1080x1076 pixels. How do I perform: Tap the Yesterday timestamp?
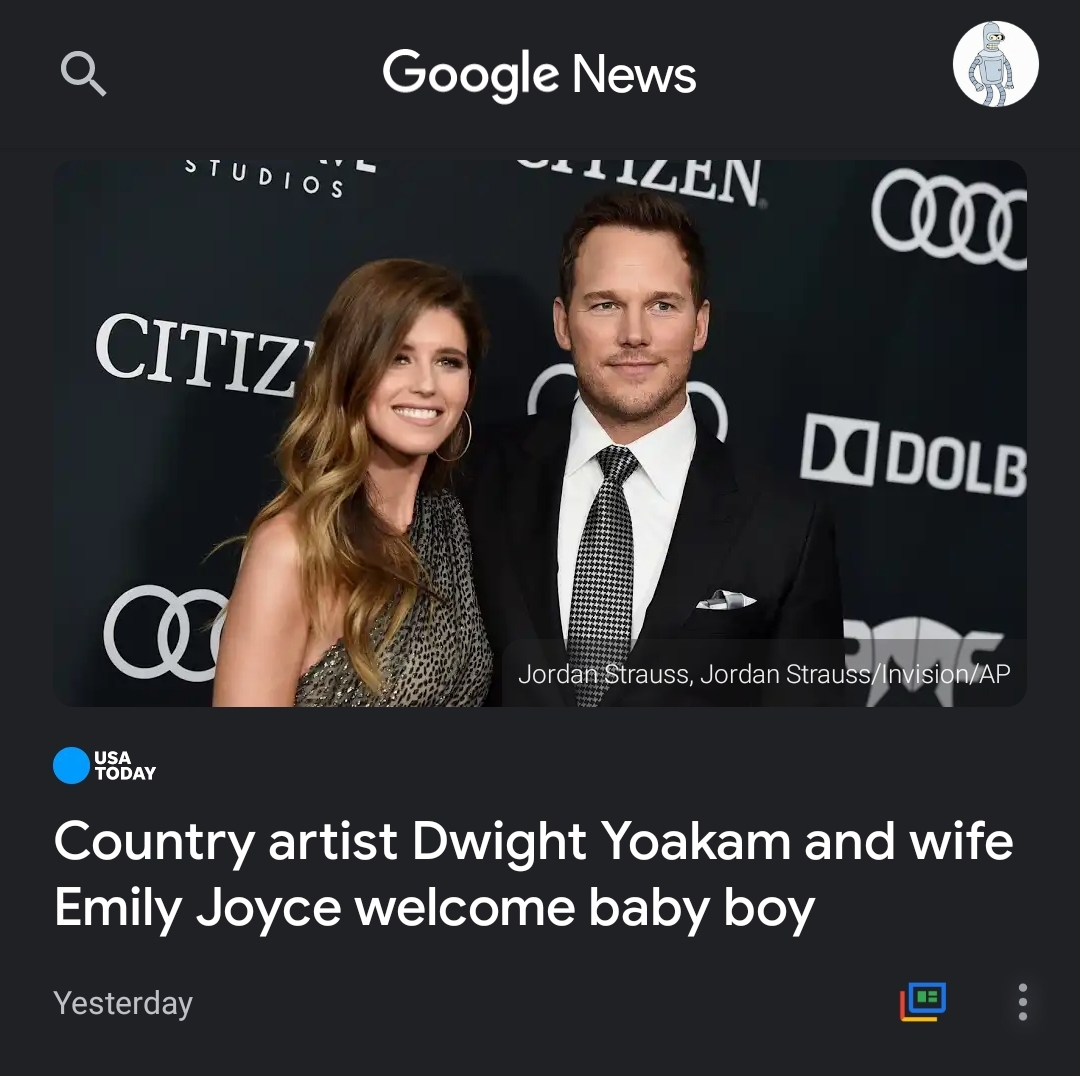click(123, 1003)
